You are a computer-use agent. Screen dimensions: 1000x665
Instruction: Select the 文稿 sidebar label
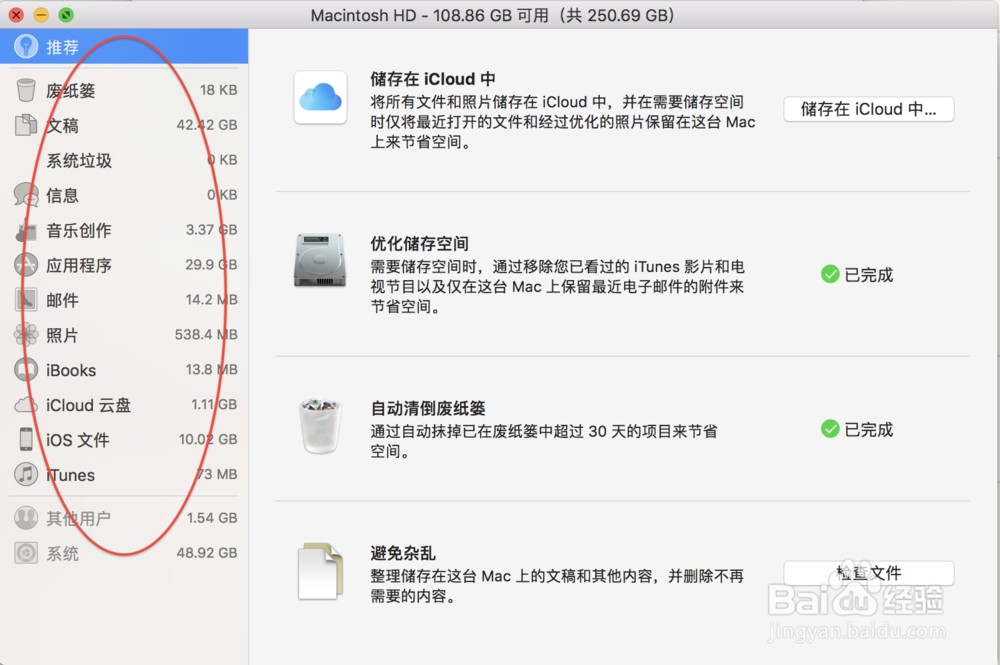(x=62, y=126)
